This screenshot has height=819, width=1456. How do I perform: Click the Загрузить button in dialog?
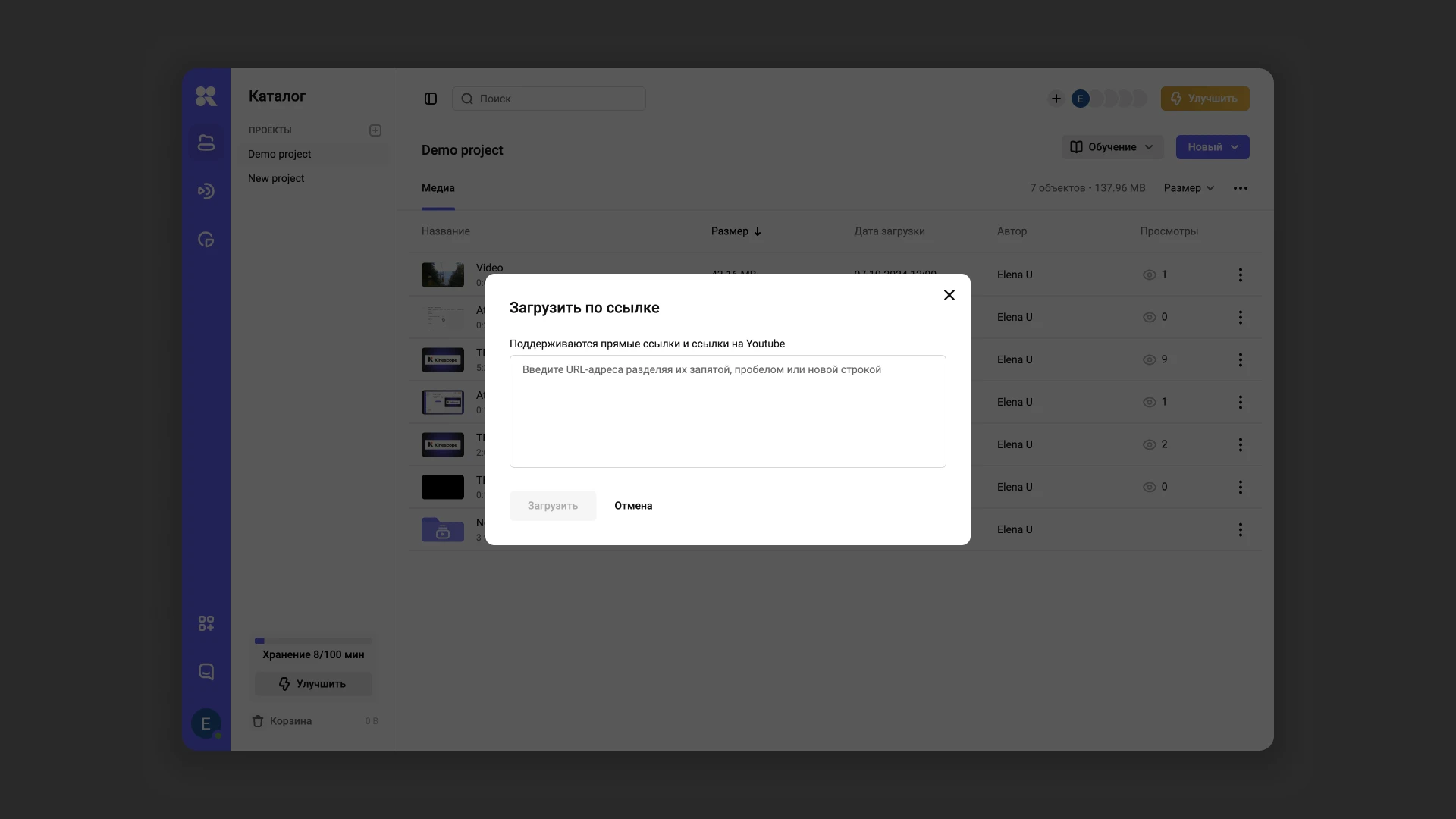coord(553,506)
